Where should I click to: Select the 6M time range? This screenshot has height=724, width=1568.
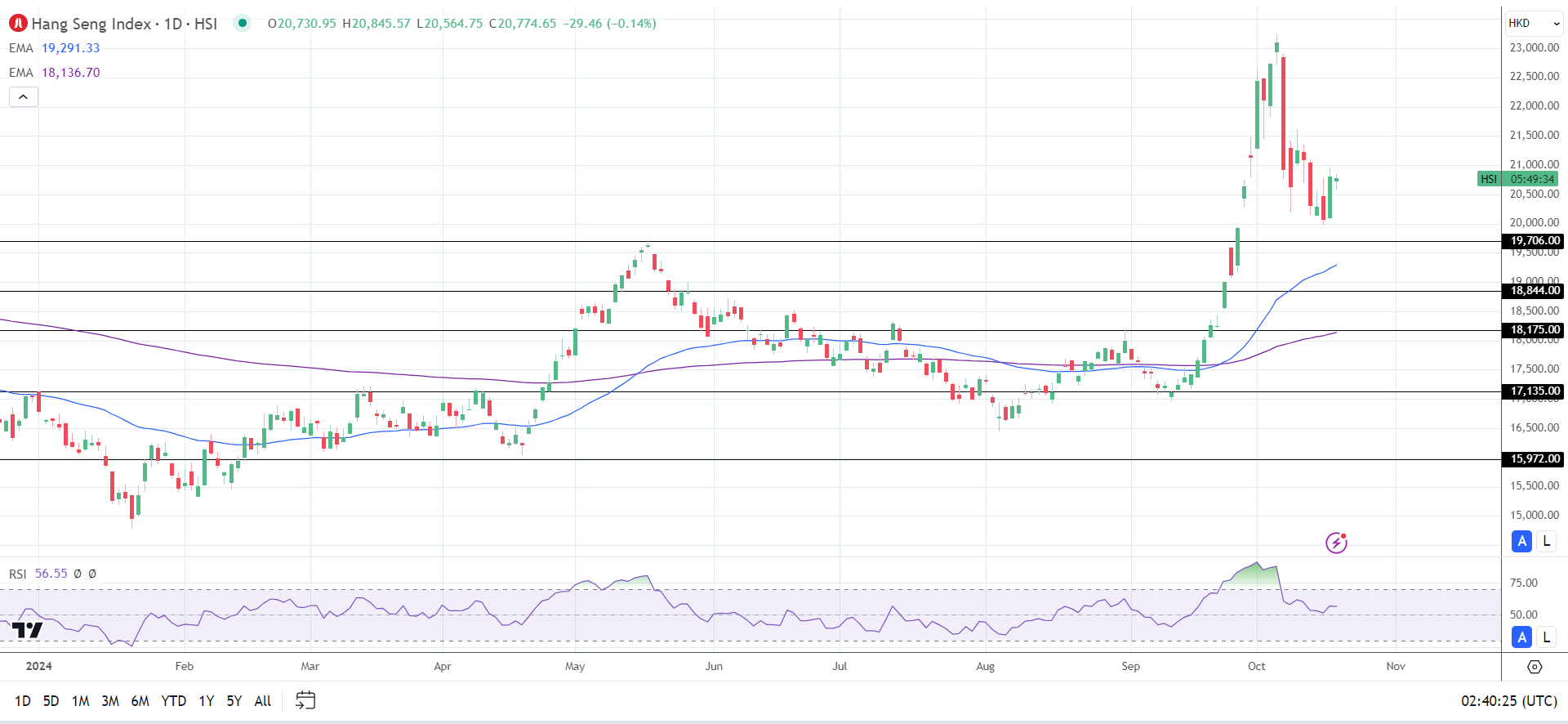(140, 701)
